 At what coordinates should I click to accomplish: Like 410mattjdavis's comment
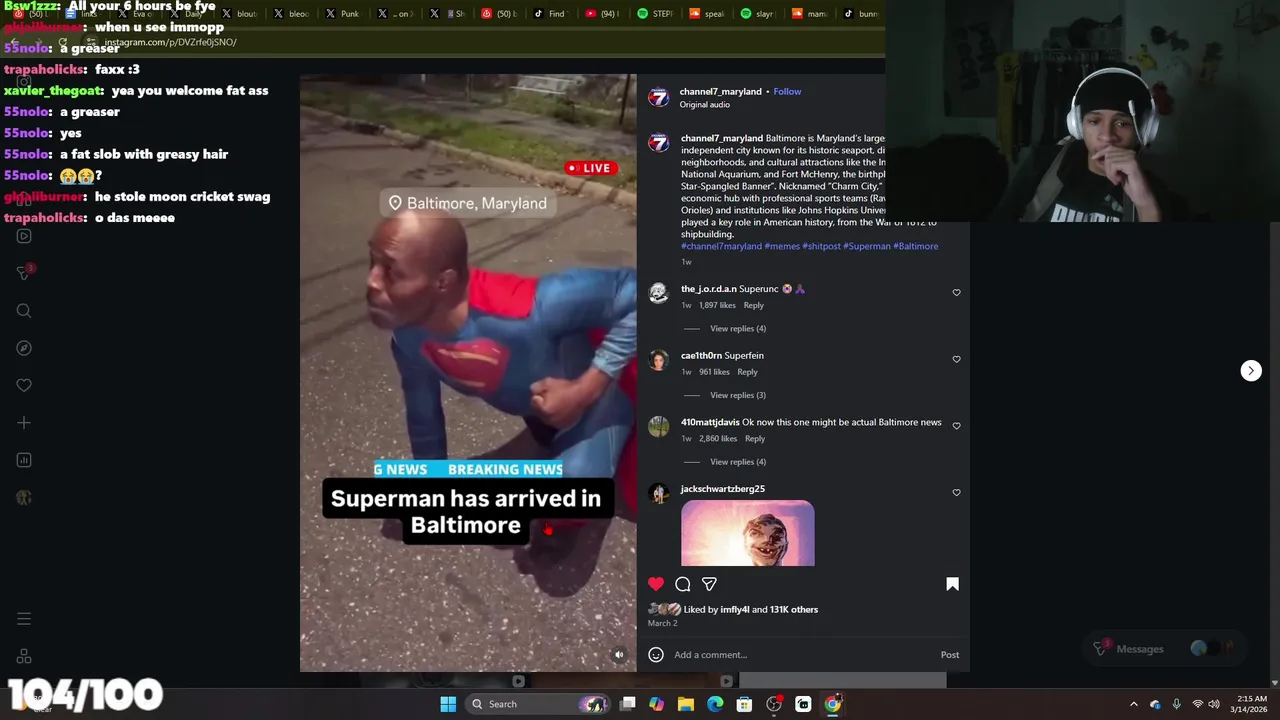click(956, 426)
